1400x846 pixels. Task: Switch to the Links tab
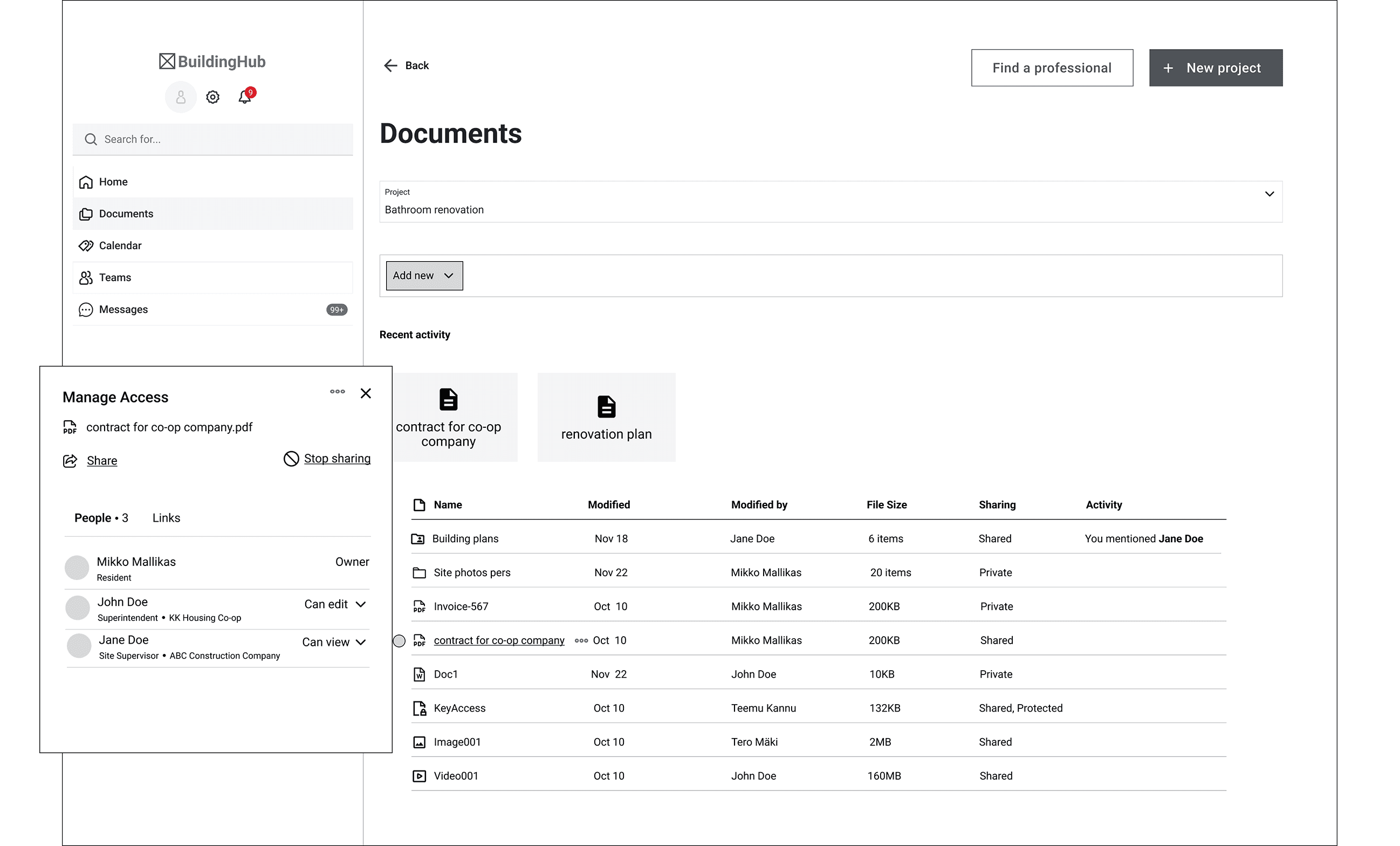[166, 518]
